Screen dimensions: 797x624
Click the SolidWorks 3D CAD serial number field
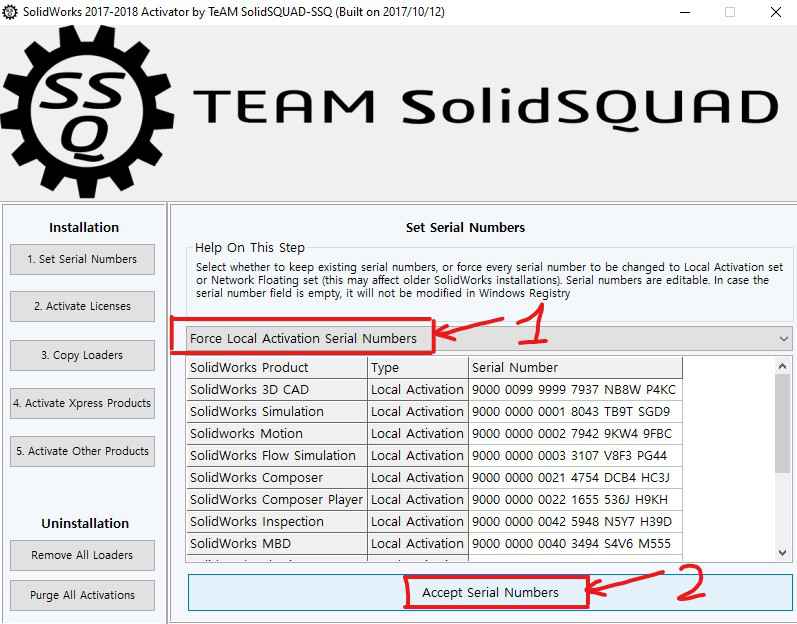[x=574, y=390]
